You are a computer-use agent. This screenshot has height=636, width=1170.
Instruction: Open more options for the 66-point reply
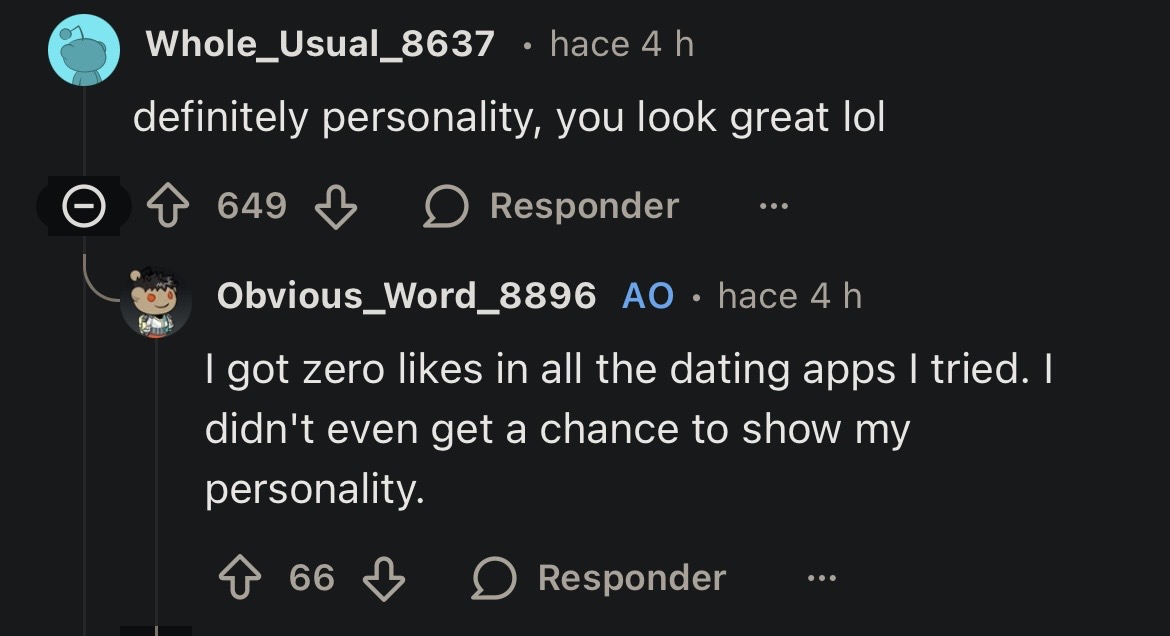click(821, 578)
